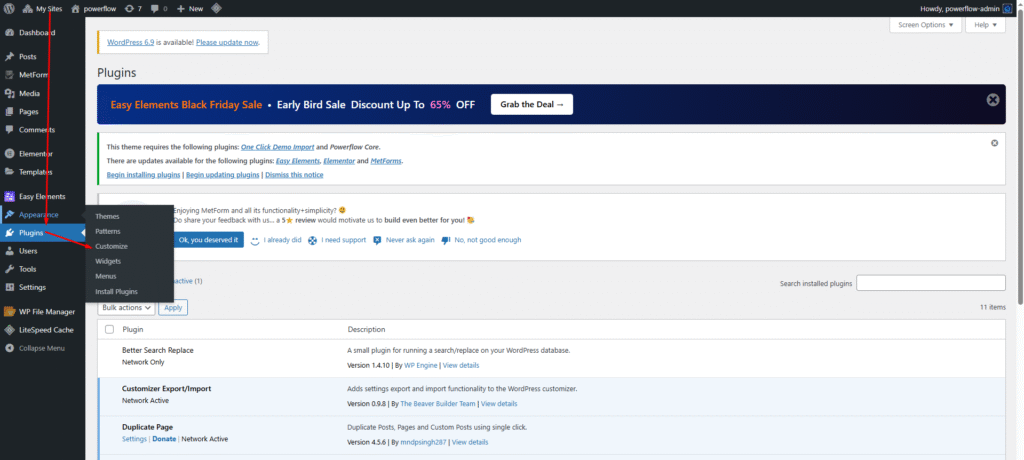Expand the Screen Options panel
This screenshot has width=1024, height=460.
click(x=925, y=25)
